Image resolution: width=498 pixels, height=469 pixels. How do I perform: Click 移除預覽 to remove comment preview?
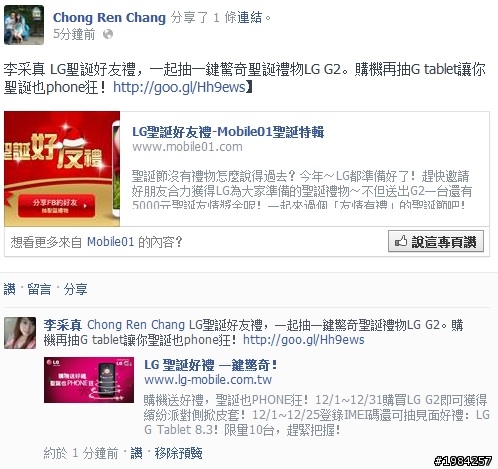pyautogui.click(x=178, y=453)
